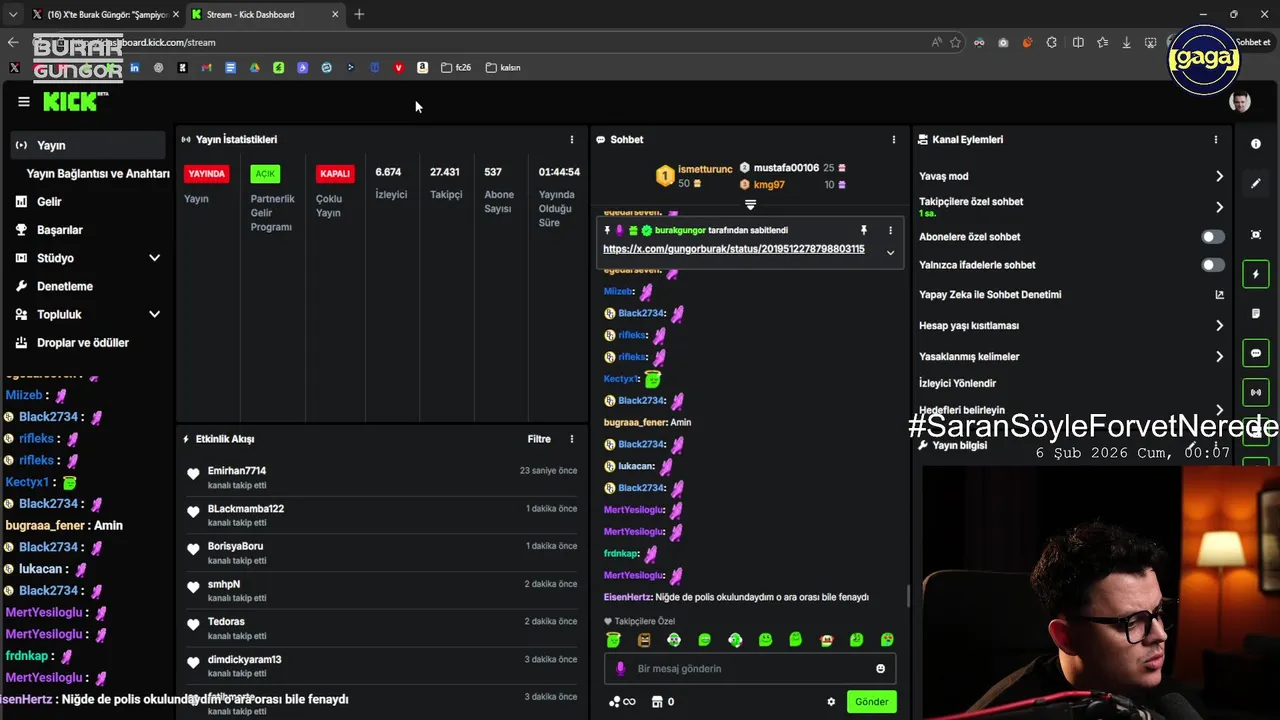Expand Yasaklanmış kelimeler options
This screenshot has height=720, width=1280.
coord(1219,357)
